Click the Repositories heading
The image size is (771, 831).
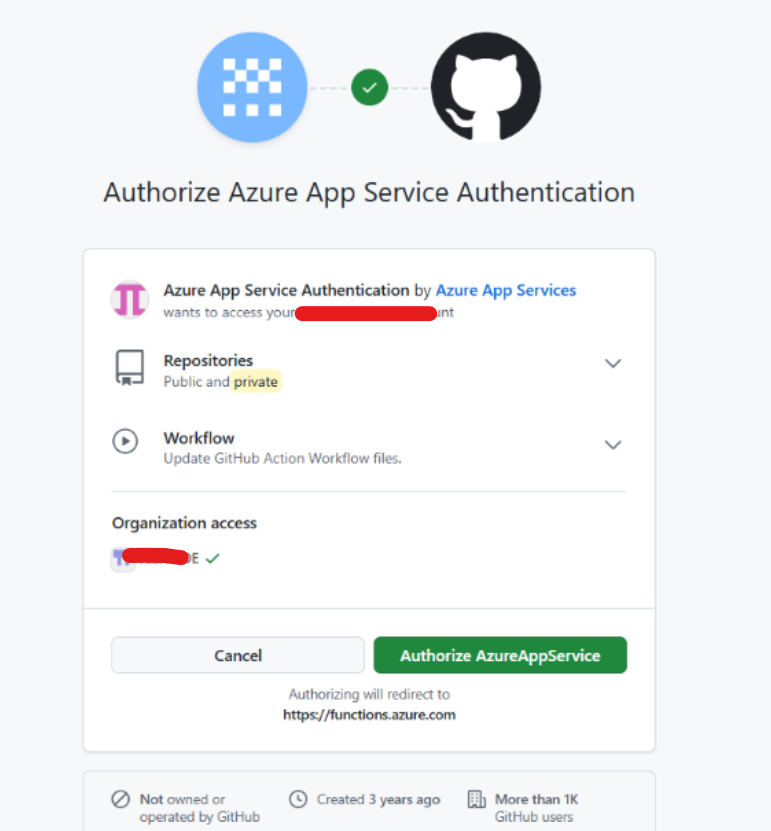click(x=208, y=360)
